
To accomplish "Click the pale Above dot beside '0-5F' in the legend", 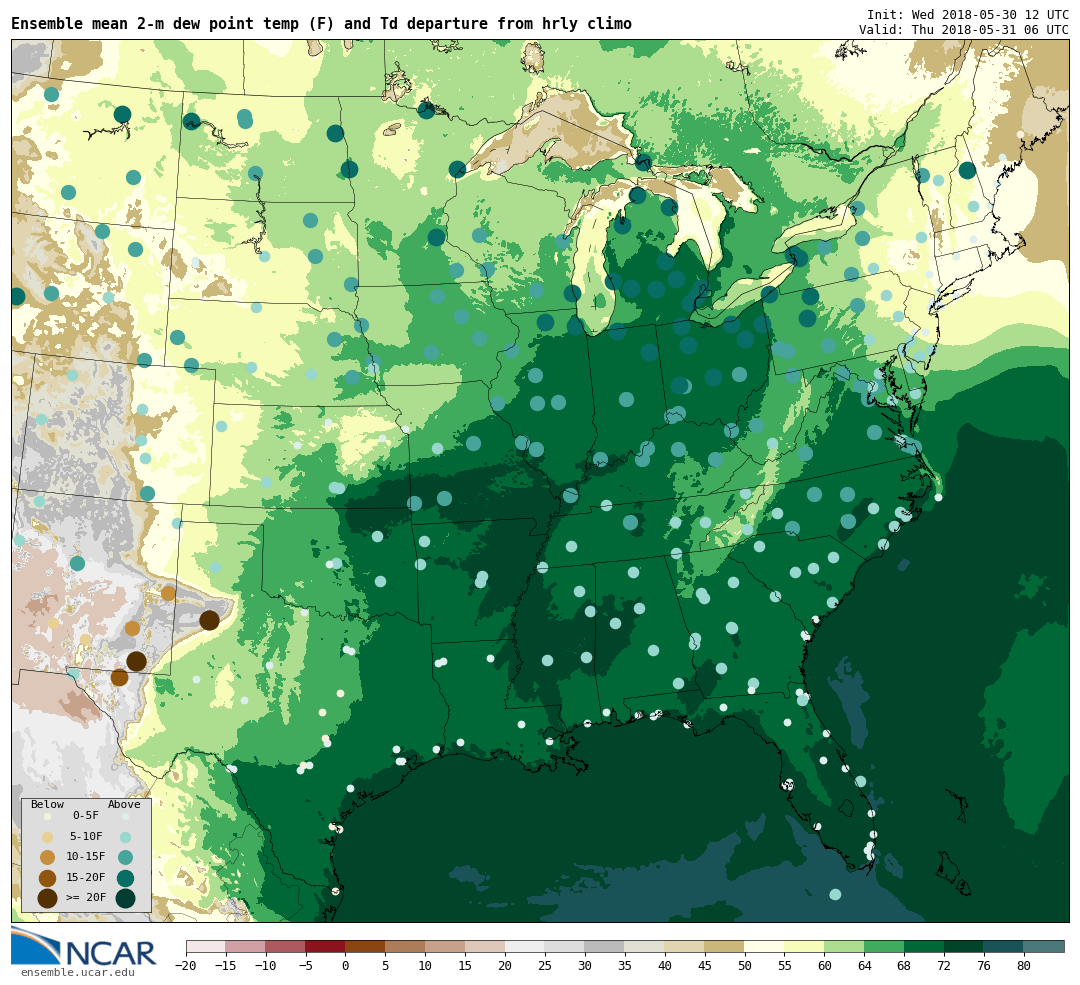I will pyautogui.click(x=125, y=816).
